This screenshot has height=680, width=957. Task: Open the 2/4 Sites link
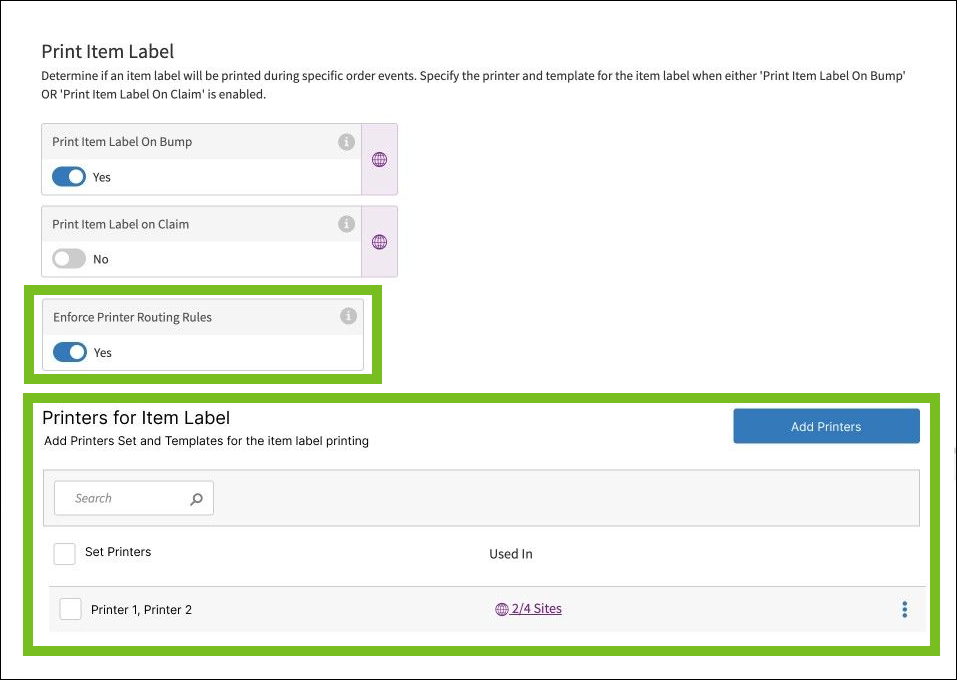536,608
